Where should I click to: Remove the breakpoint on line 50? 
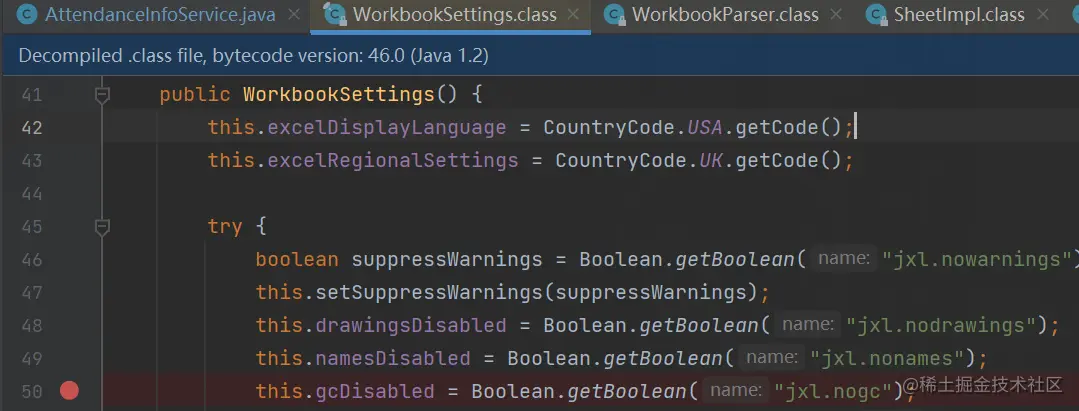pyautogui.click(x=69, y=391)
